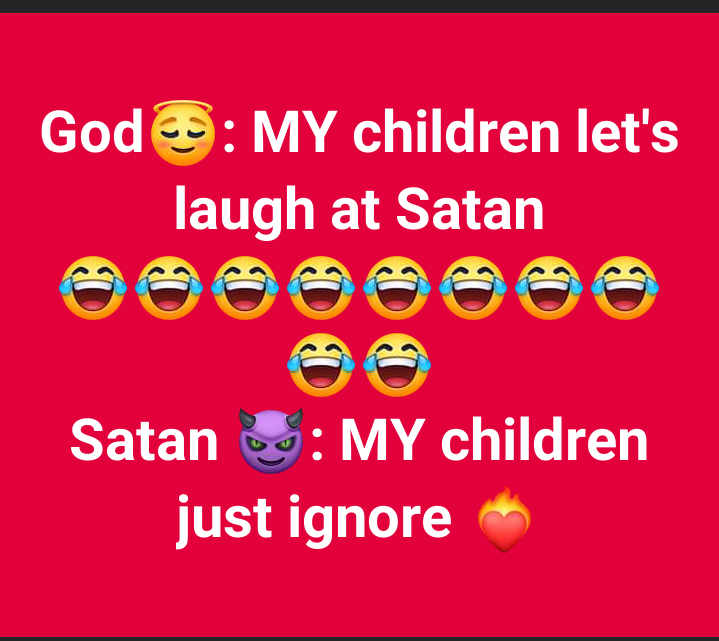Viewport: 719px width, 641px height.
Task: Tap right laughing emoji in the two-emoji row
Action: (x=397, y=365)
